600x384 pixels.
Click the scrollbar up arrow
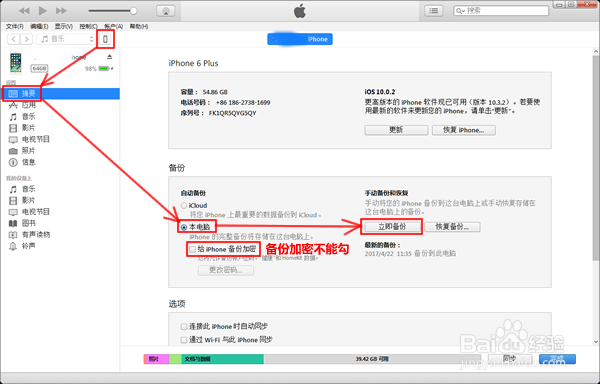click(x=596, y=51)
